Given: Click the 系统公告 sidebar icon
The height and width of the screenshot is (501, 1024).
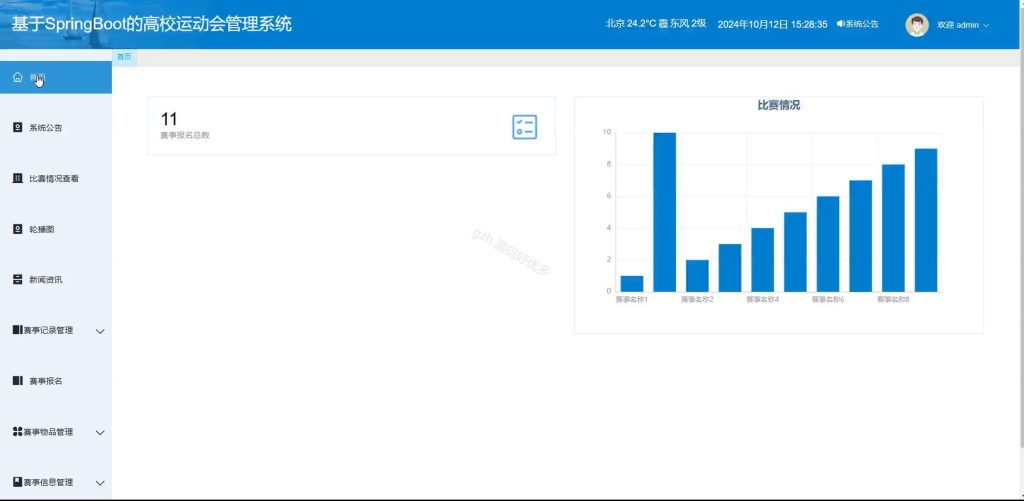Looking at the screenshot, I should point(18,128).
